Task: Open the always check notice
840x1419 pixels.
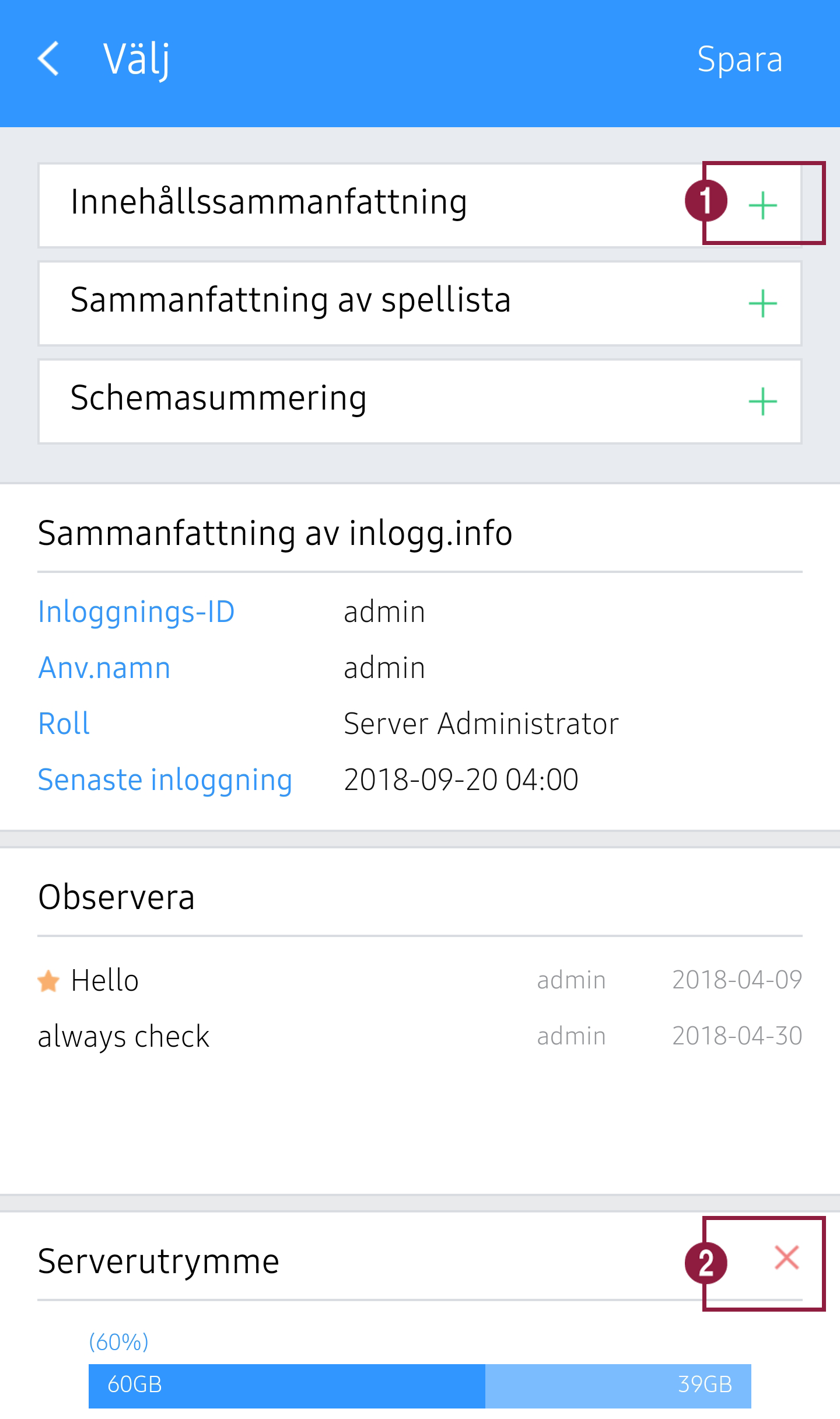Action: point(124,1037)
